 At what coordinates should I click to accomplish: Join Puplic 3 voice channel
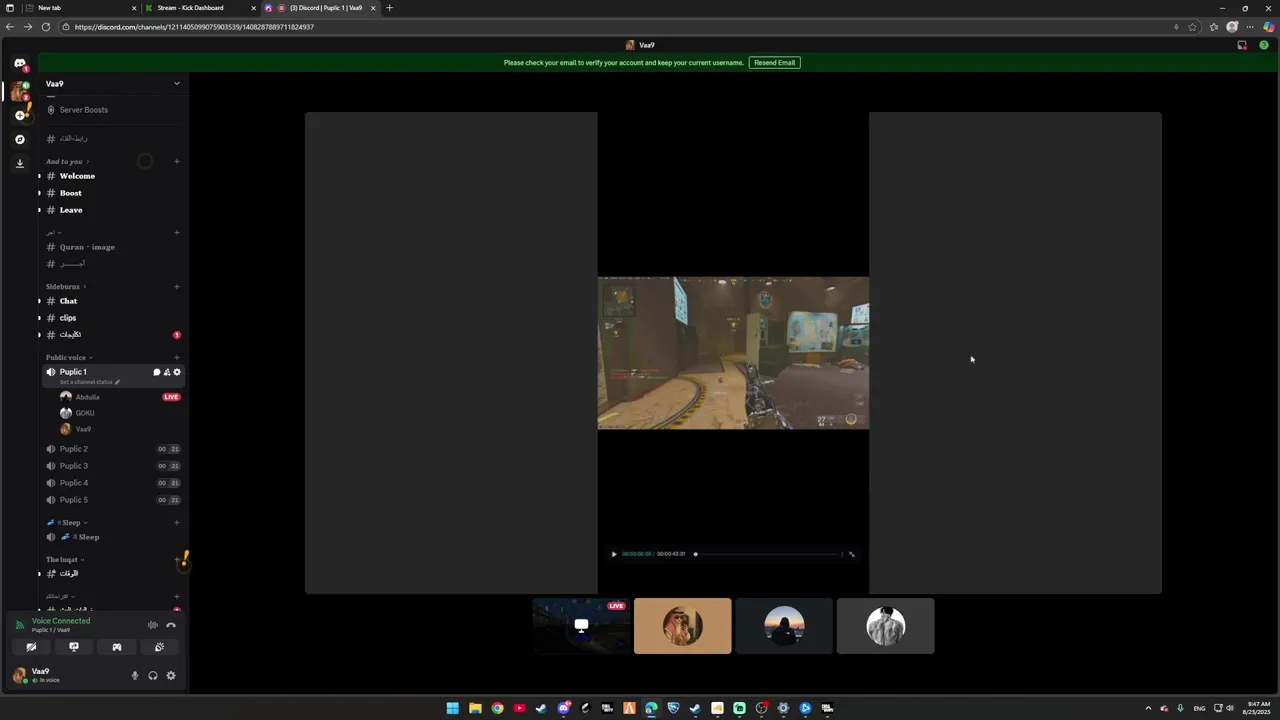pos(113,466)
